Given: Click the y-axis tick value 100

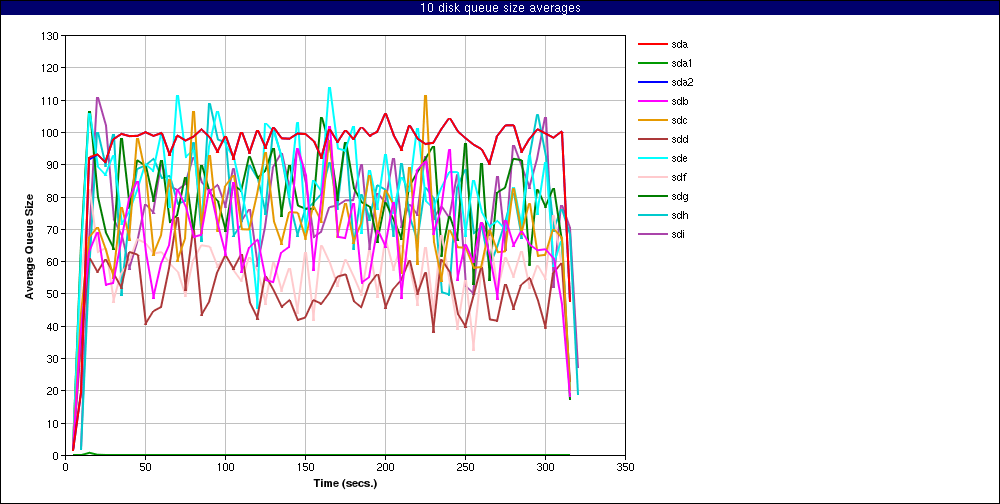Looking at the screenshot, I should tap(51, 133).
